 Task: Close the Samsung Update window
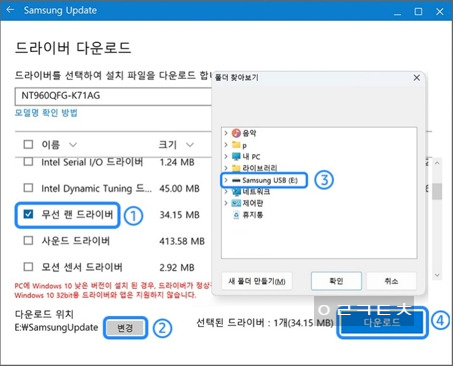click(440, 12)
